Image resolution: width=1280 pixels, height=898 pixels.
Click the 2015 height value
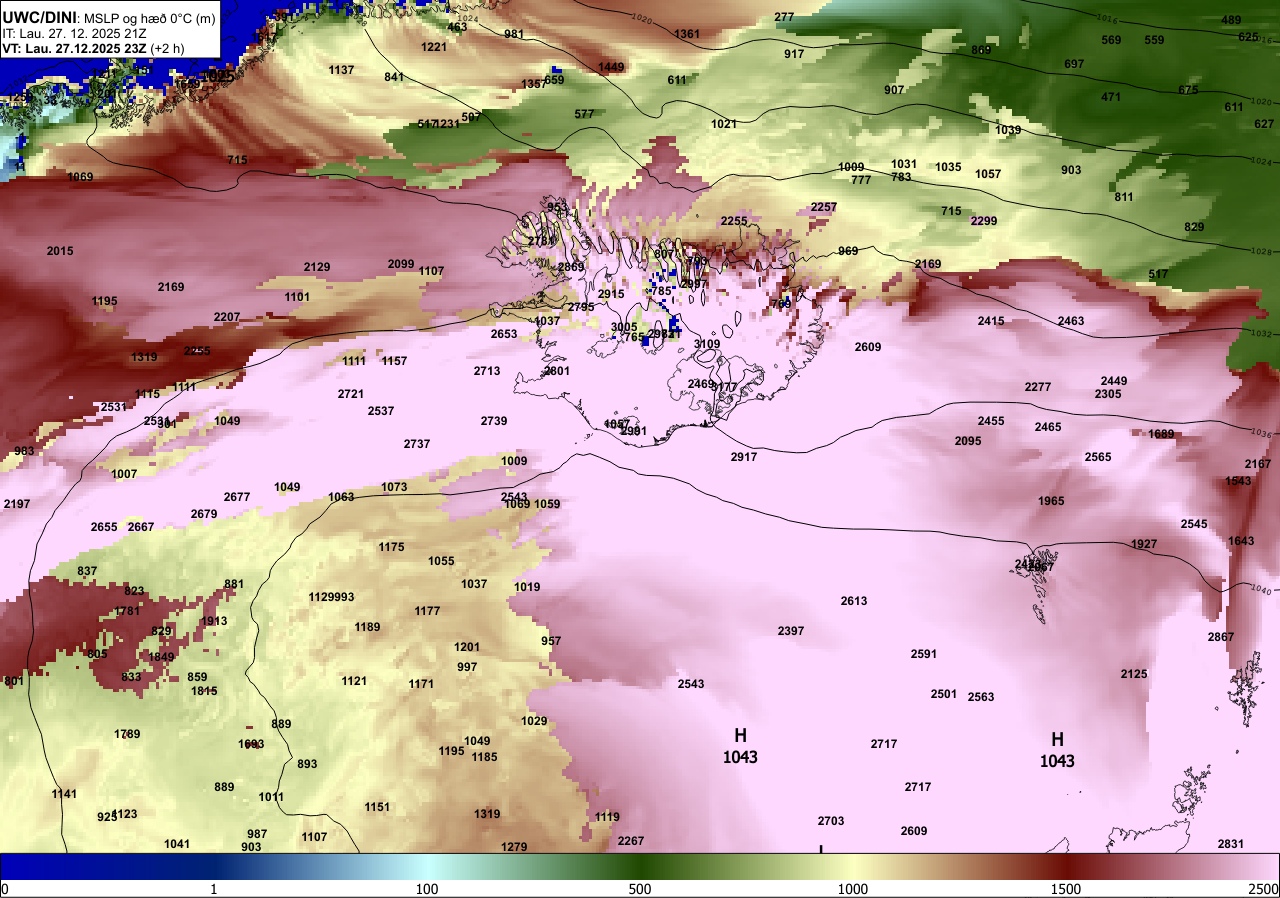(x=60, y=251)
